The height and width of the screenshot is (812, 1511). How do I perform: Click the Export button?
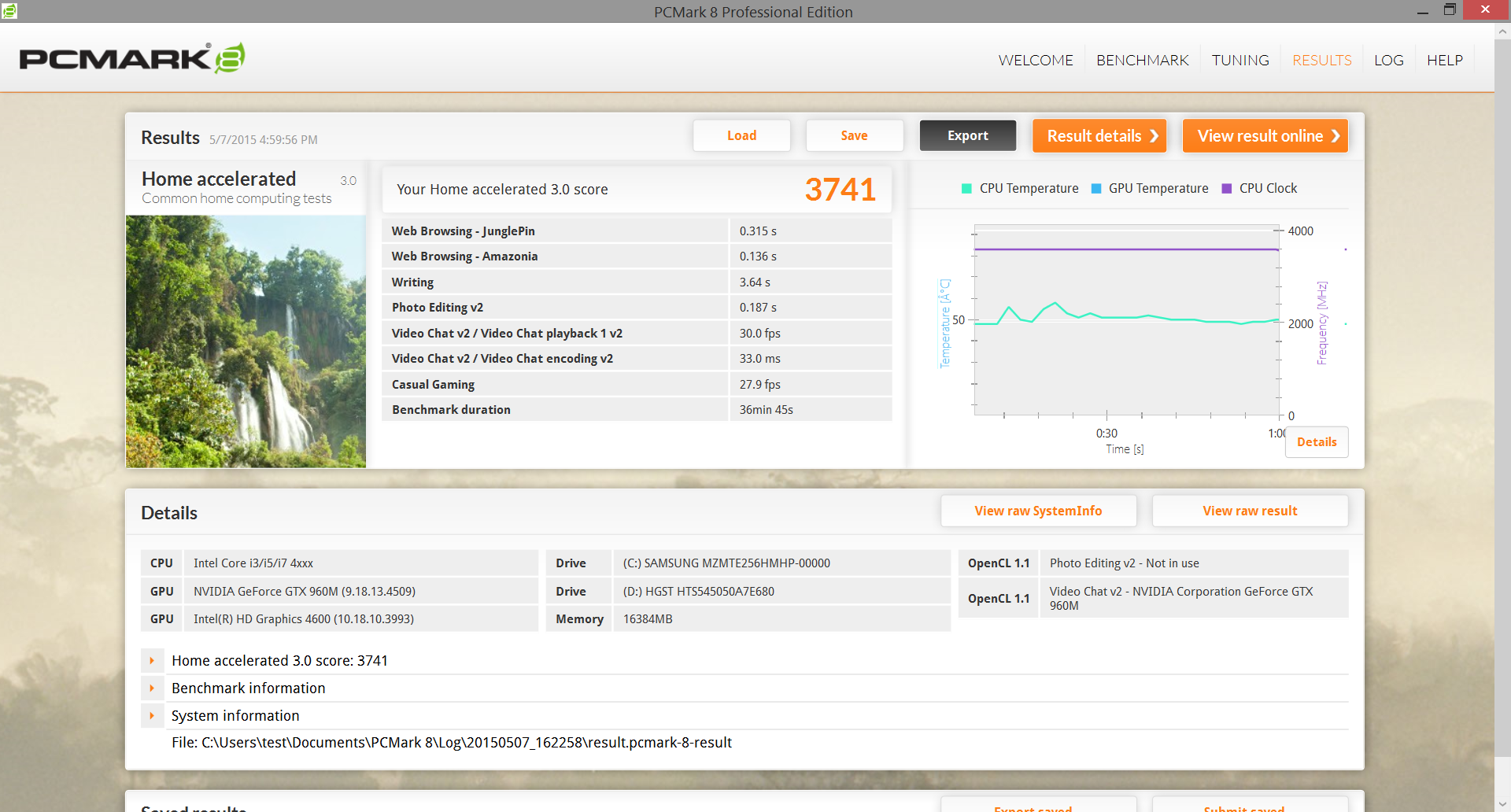click(x=968, y=135)
